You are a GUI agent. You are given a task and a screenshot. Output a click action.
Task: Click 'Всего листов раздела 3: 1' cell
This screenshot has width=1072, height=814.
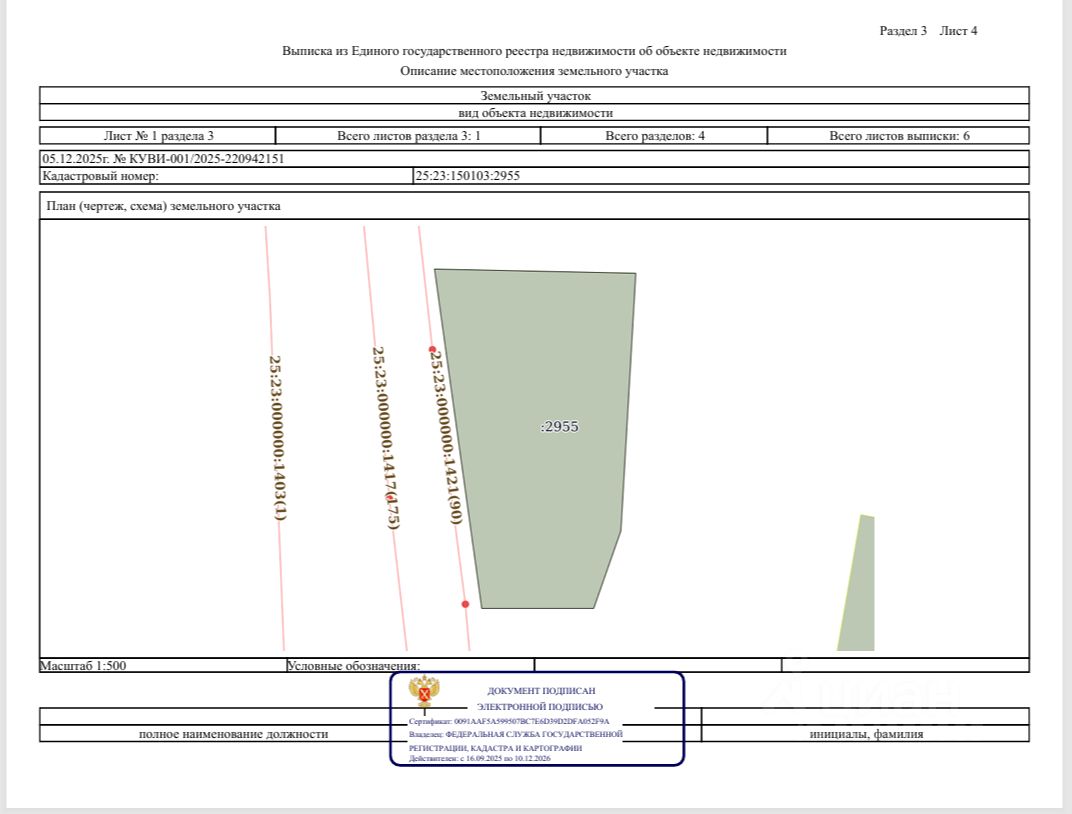[408, 135]
